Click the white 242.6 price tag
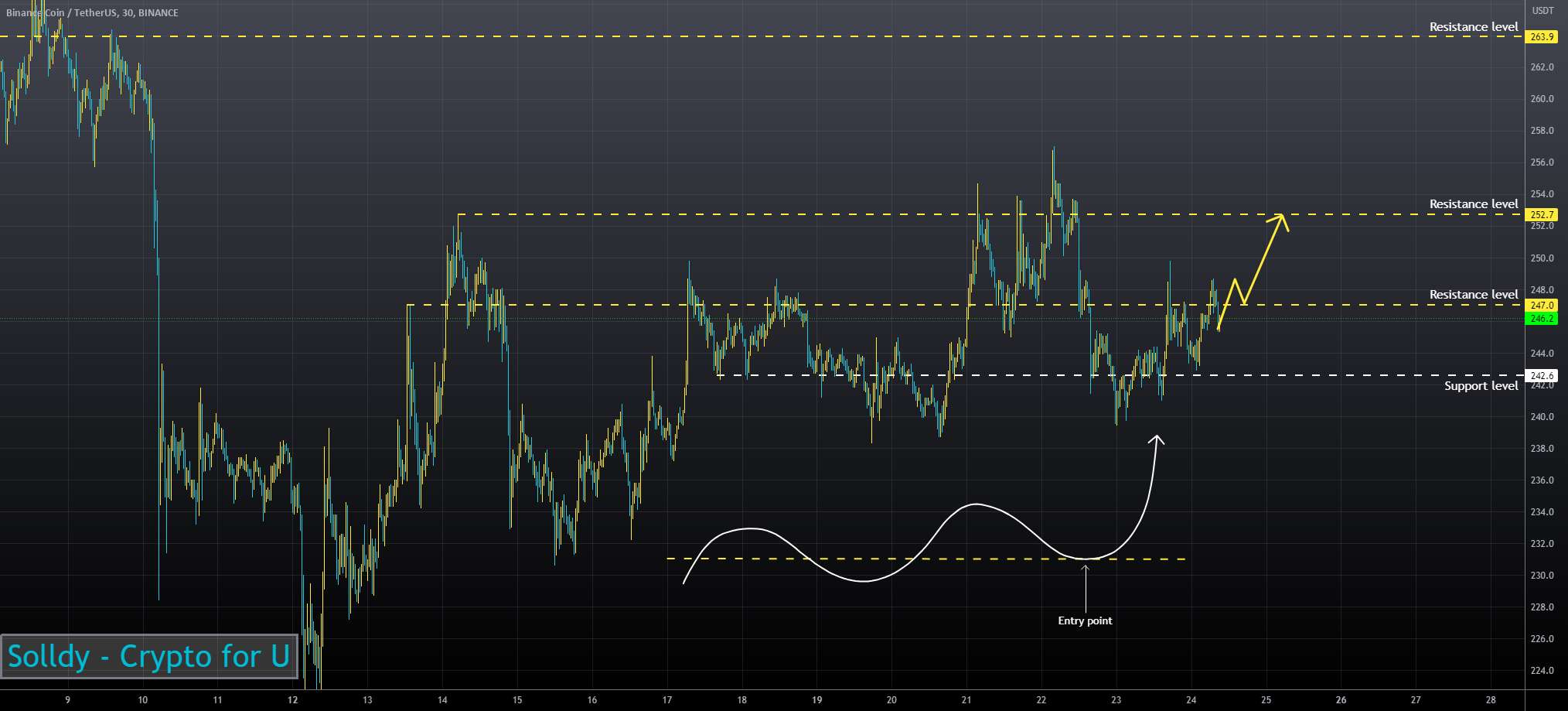Screen dimensions: 1568x711 coord(1542,375)
